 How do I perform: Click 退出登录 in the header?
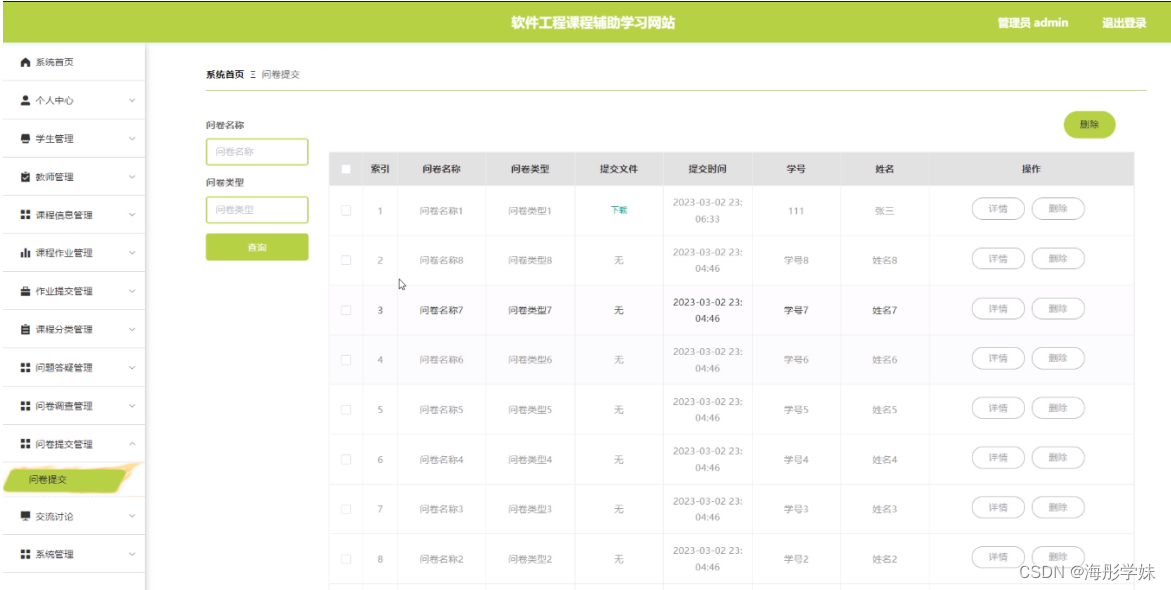[x=1124, y=23]
